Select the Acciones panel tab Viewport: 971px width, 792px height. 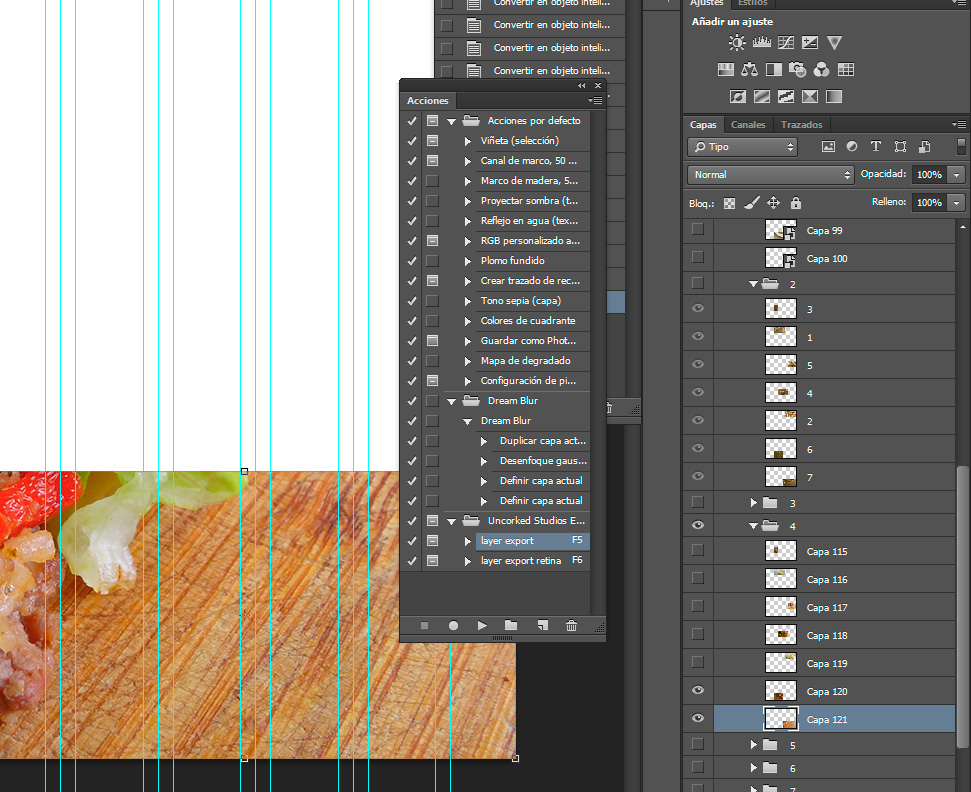pyautogui.click(x=427, y=100)
